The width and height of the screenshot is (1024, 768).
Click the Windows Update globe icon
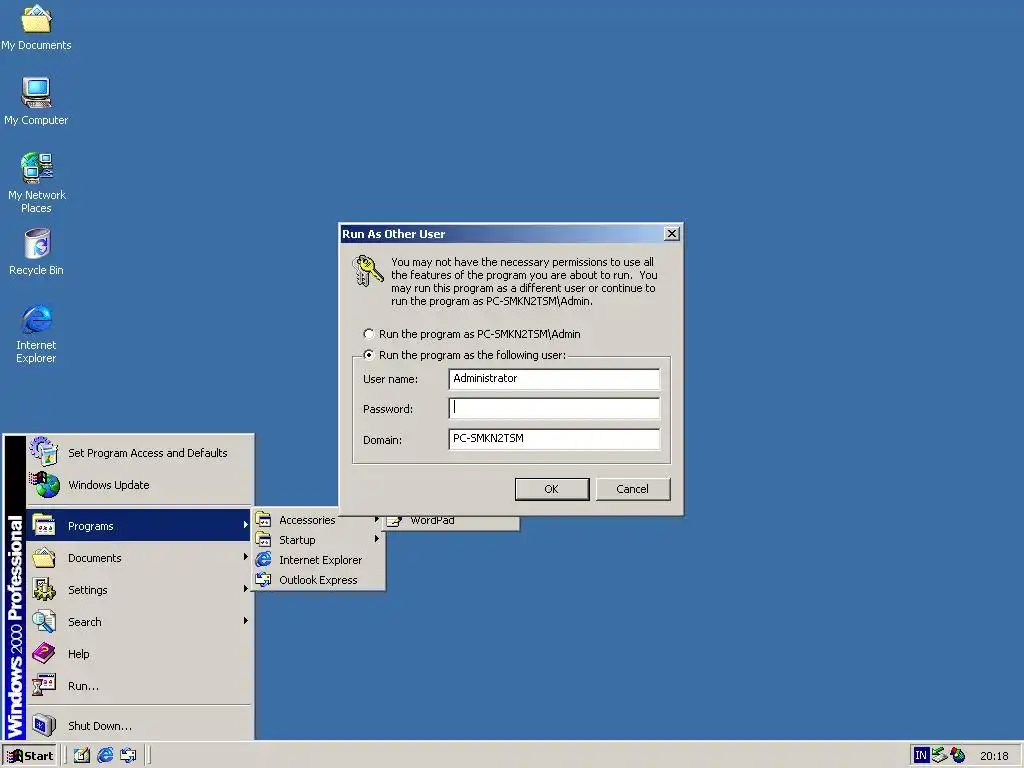click(x=44, y=485)
